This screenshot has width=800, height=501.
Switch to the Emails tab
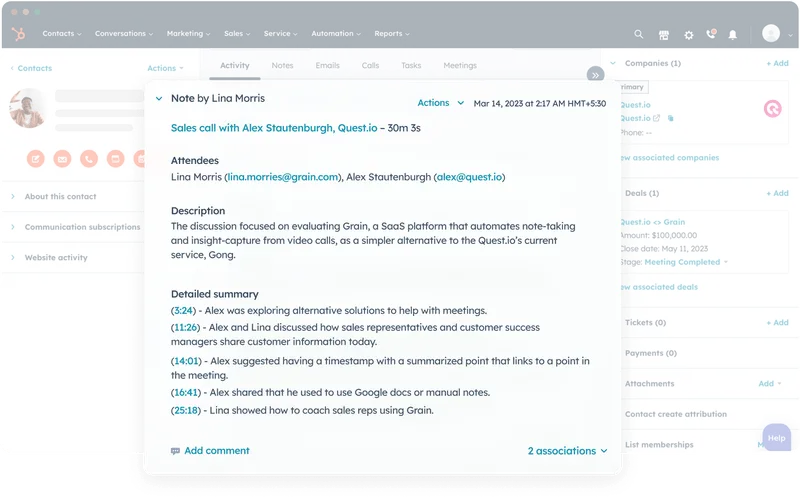(328, 65)
